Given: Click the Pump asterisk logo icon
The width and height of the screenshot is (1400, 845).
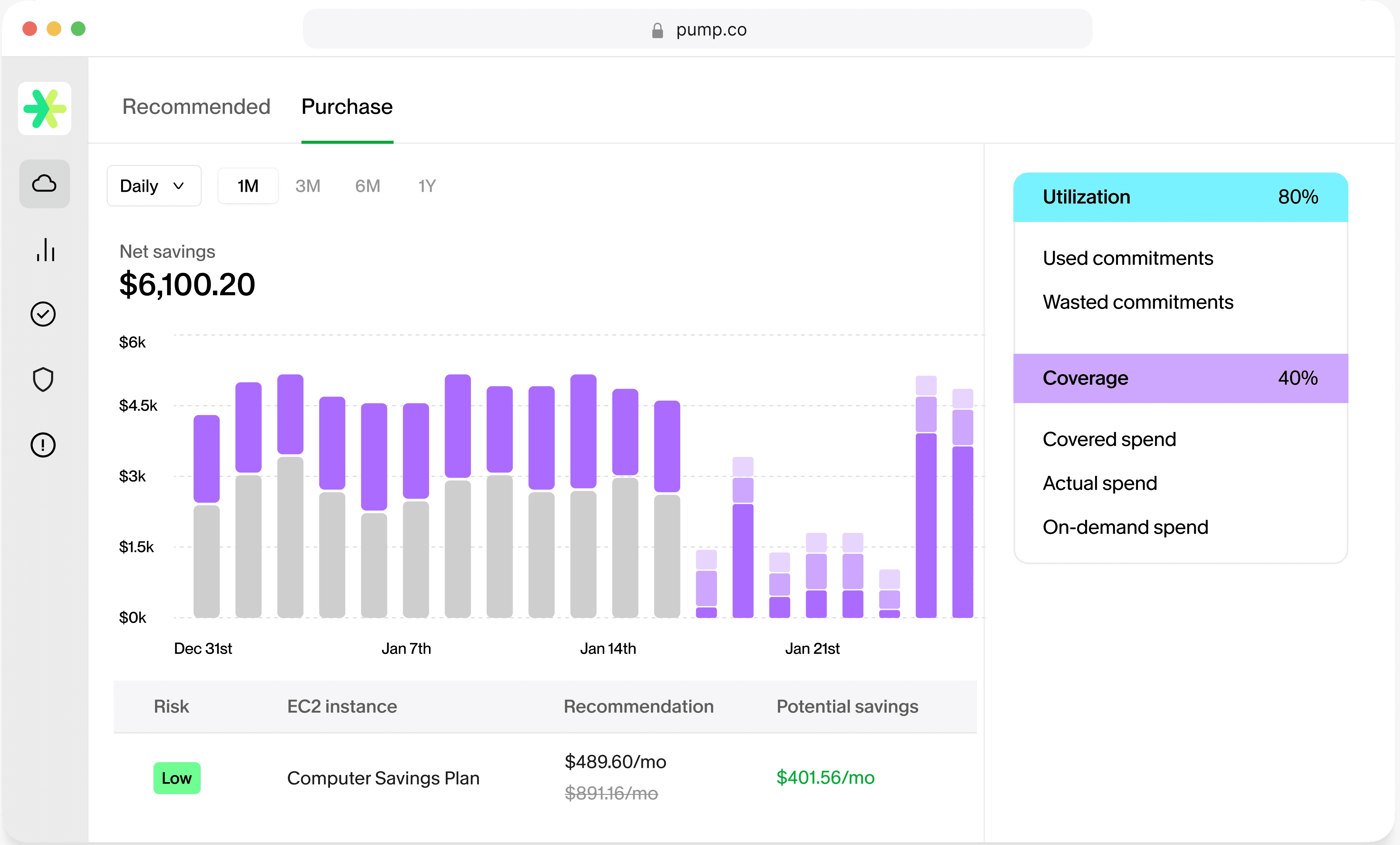Looking at the screenshot, I should pos(44,108).
